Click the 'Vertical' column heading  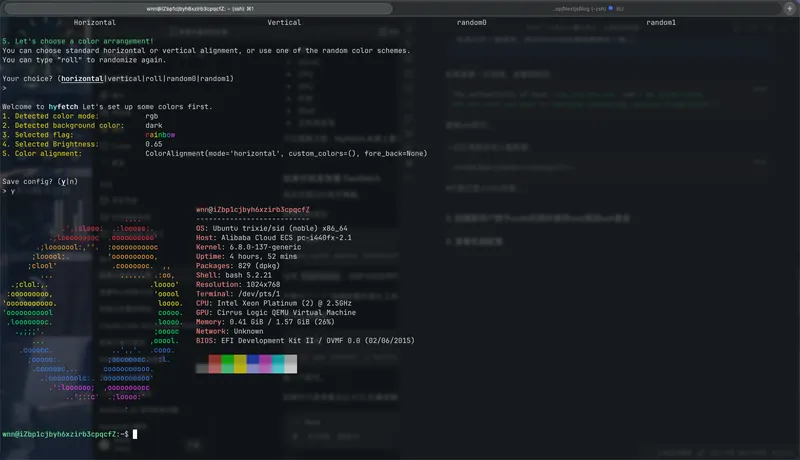pyautogui.click(x=284, y=22)
